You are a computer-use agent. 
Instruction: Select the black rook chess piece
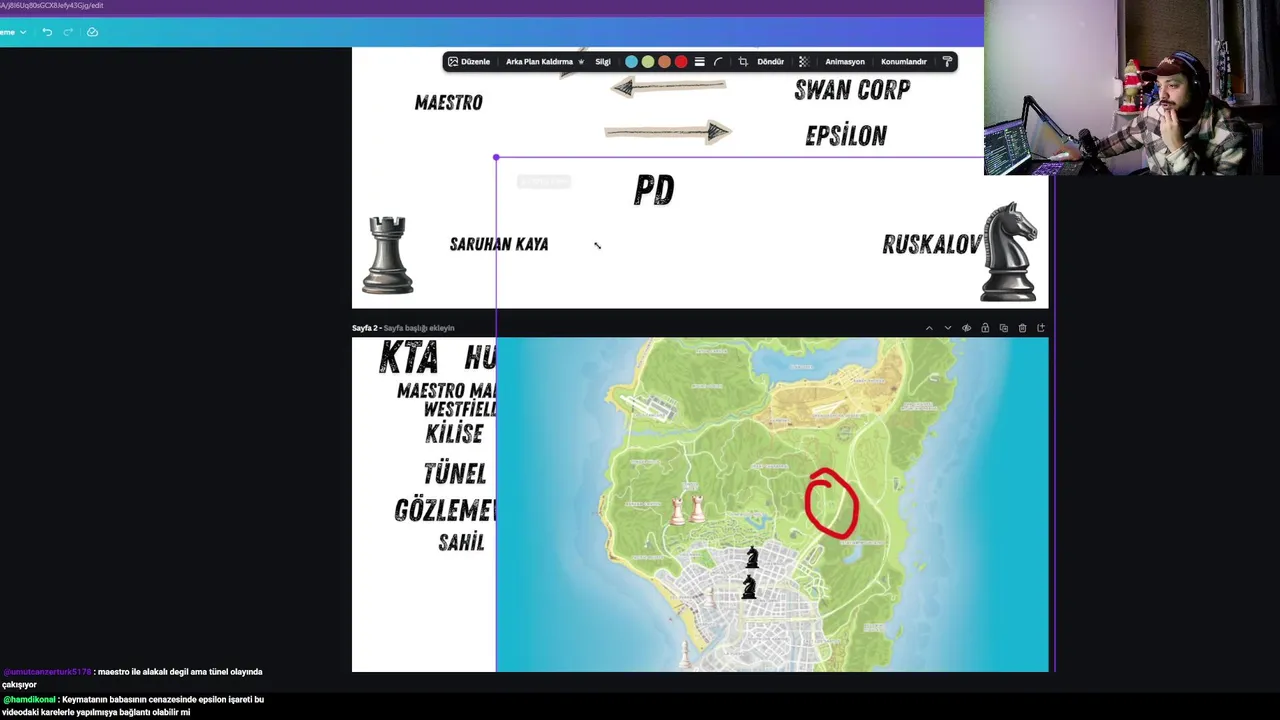(x=388, y=255)
